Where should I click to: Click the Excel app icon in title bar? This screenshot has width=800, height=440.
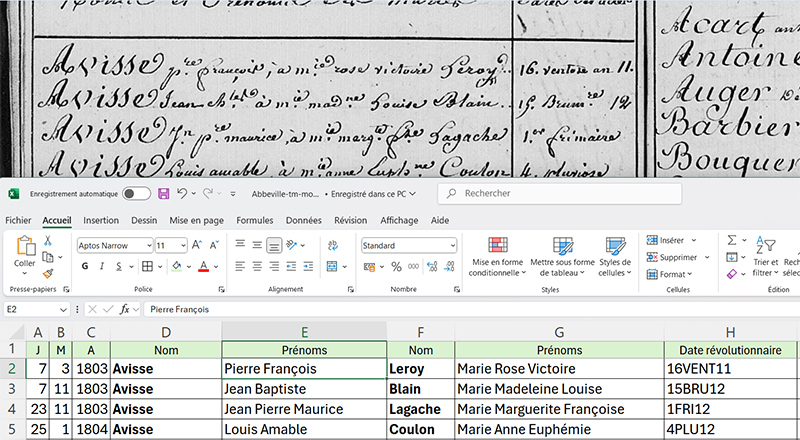[14, 193]
